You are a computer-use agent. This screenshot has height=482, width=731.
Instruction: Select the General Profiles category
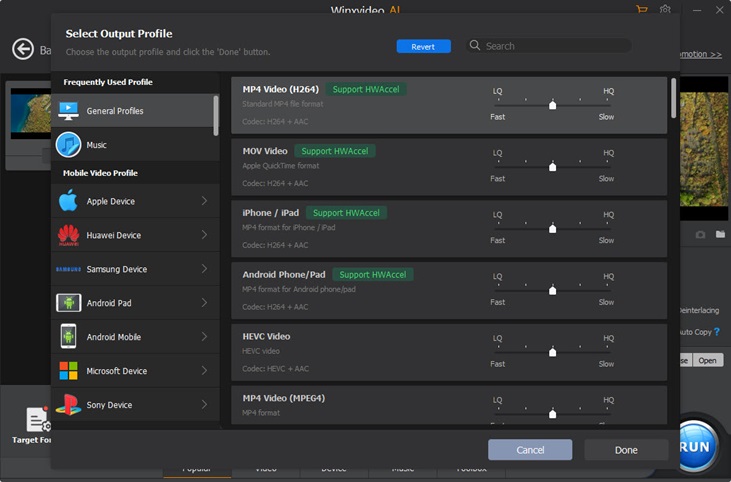coord(132,111)
